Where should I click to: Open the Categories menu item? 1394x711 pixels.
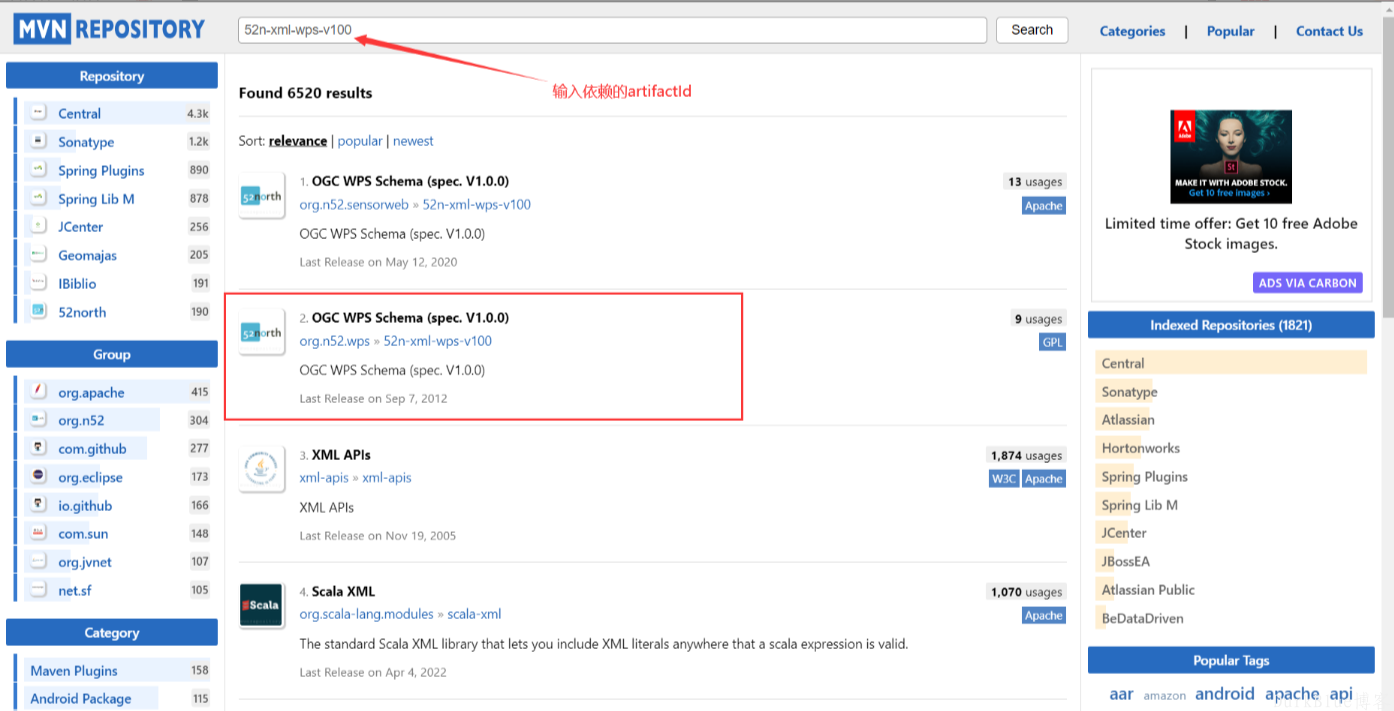click(1132, 31)
